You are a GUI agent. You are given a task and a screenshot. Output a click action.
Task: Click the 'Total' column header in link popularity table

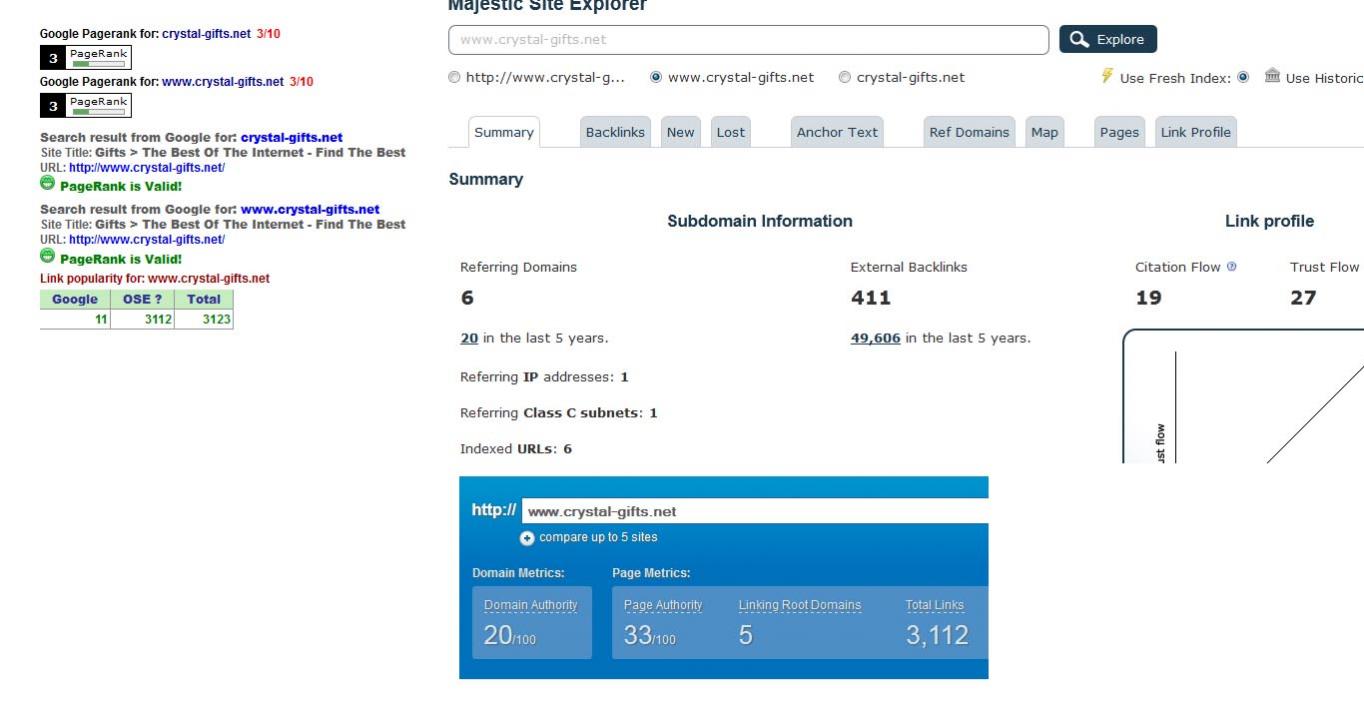coord(204,299)
